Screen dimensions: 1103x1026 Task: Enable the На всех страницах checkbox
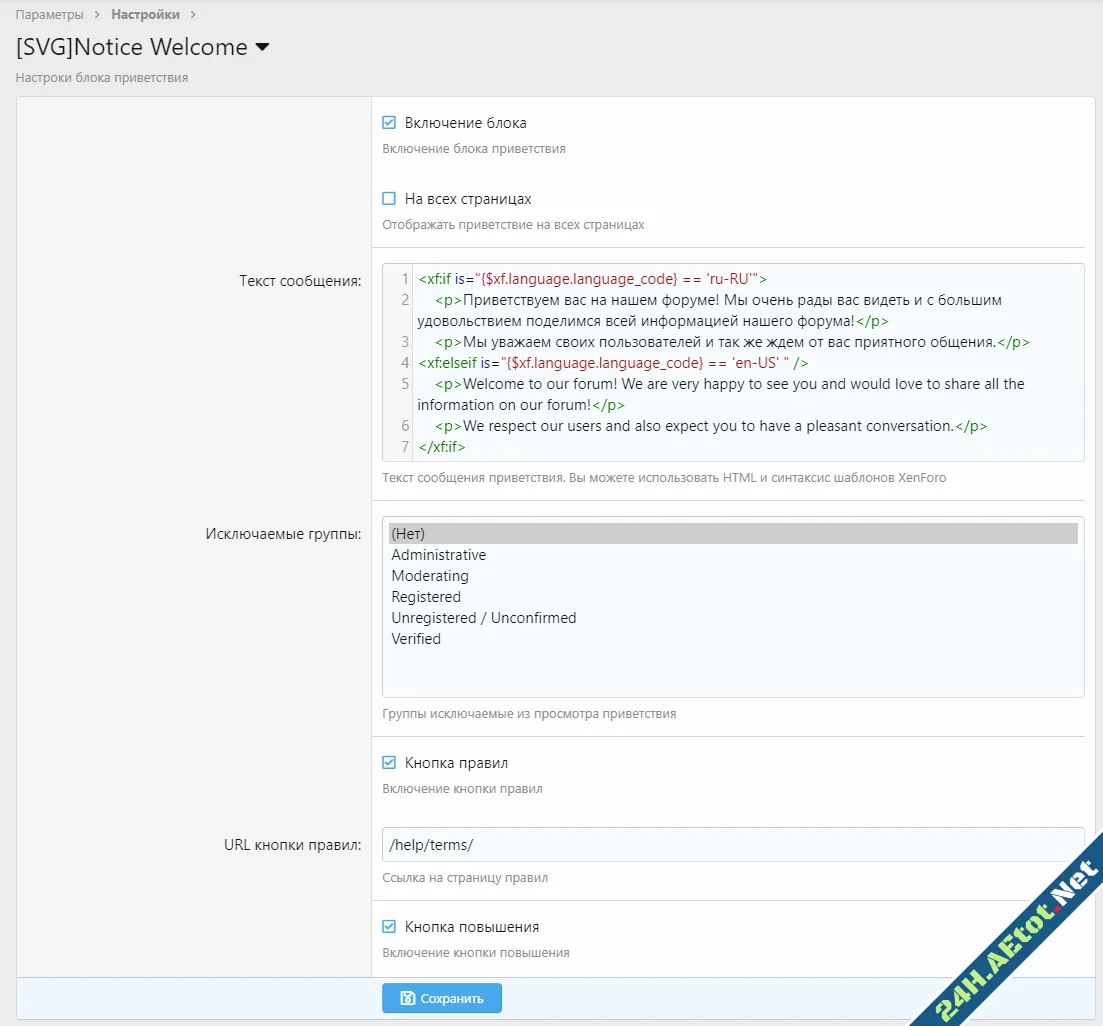(389, 199)
